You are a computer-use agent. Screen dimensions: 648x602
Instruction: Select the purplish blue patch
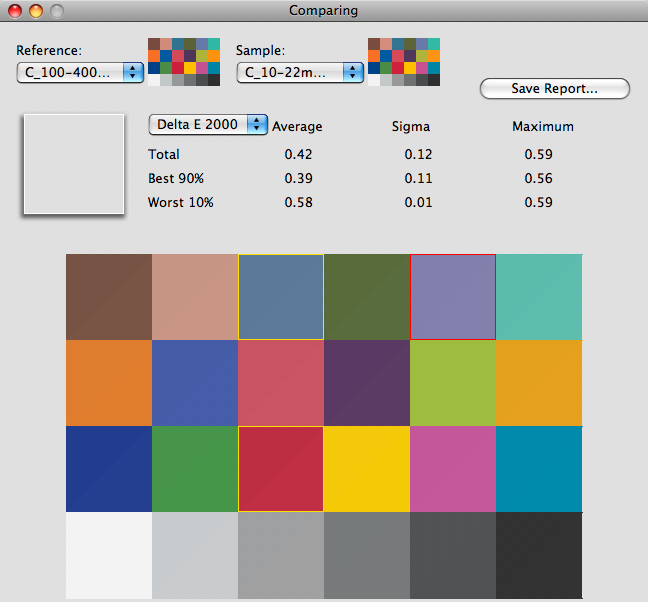(x=195, y=383)
